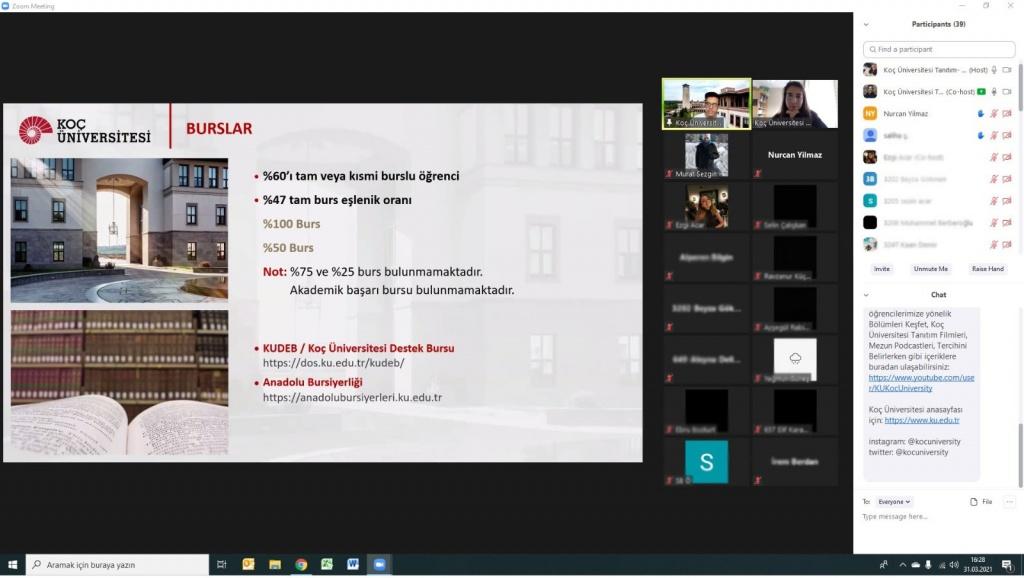This screenshot has height=578, width=1024.
Task: Click the Invite button
Action: click(882, 269)
